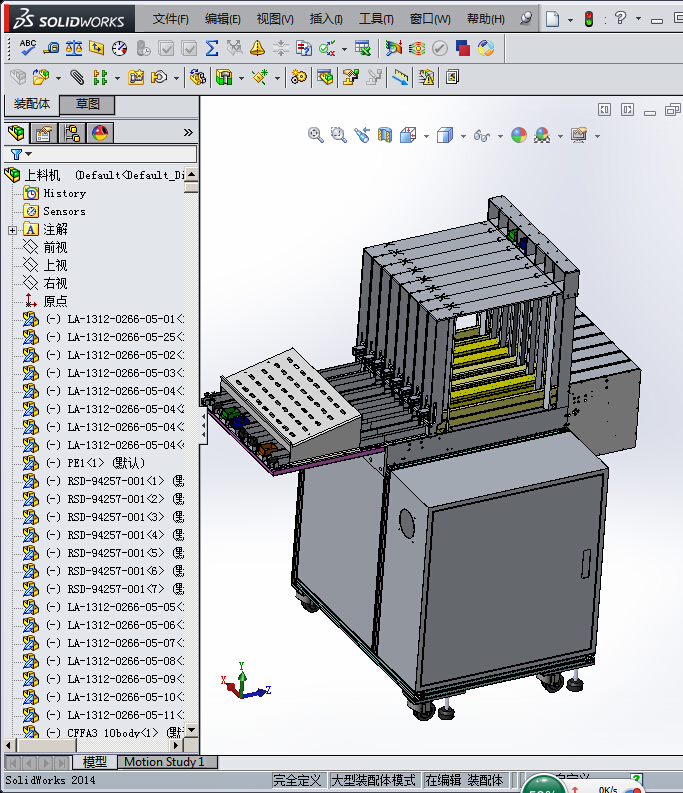Open the Hide/Show Items glasses dropdown
683x793 pixels.
[500, 136]
